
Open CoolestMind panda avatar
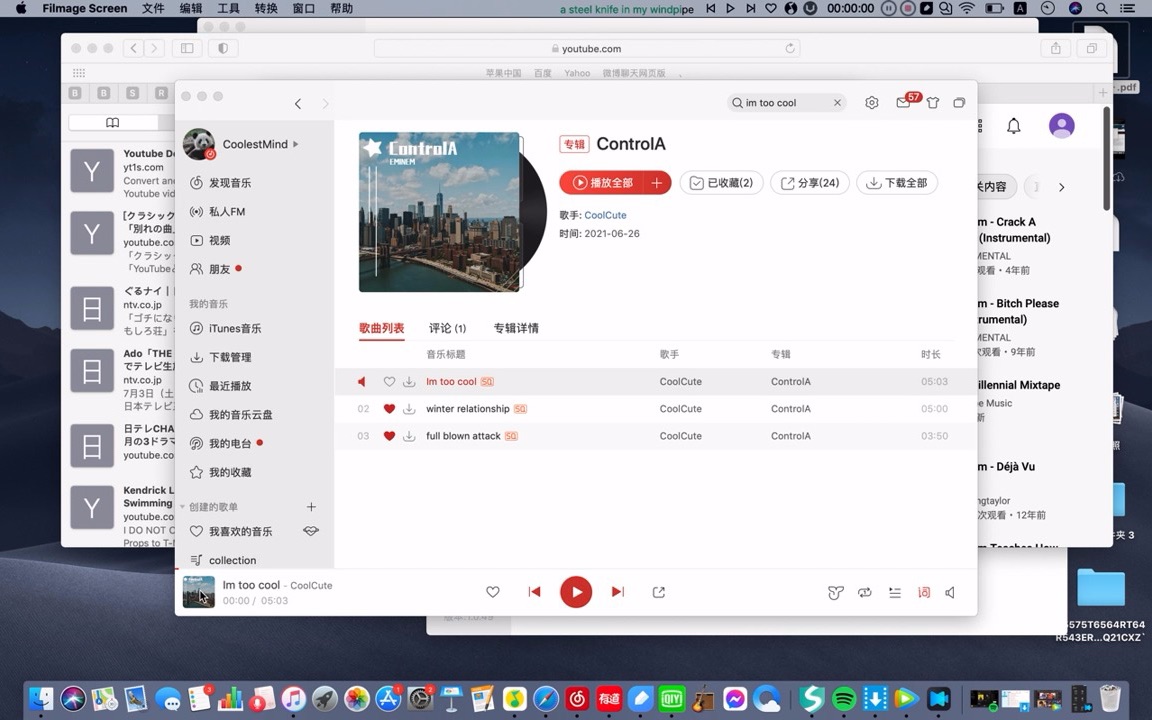198,143
